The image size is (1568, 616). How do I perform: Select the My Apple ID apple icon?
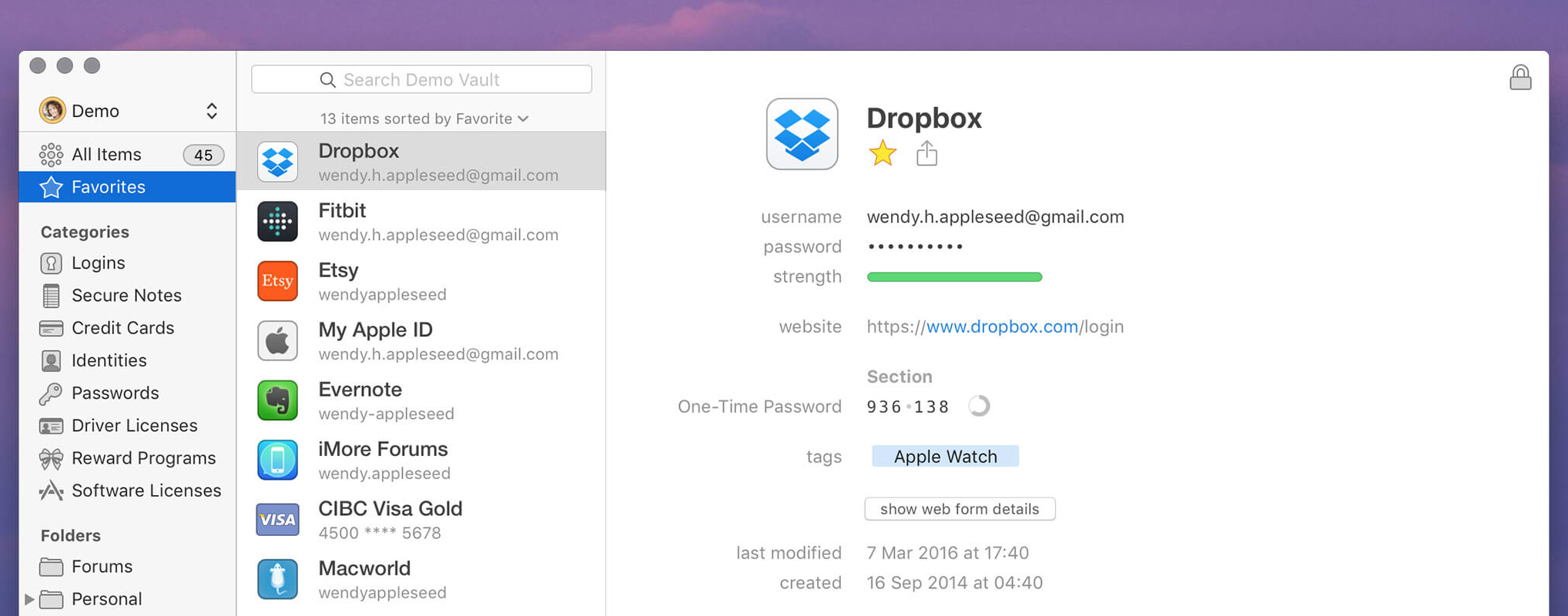[277, 340]
